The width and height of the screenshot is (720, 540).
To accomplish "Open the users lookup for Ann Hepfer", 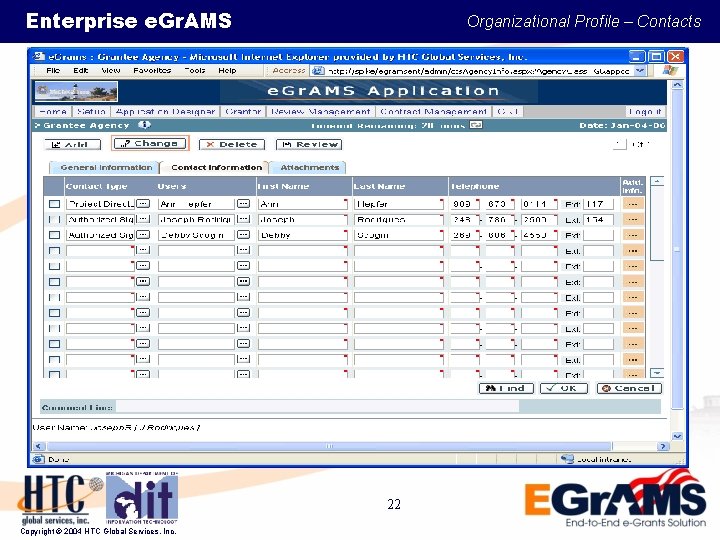I will click(243, 203).
